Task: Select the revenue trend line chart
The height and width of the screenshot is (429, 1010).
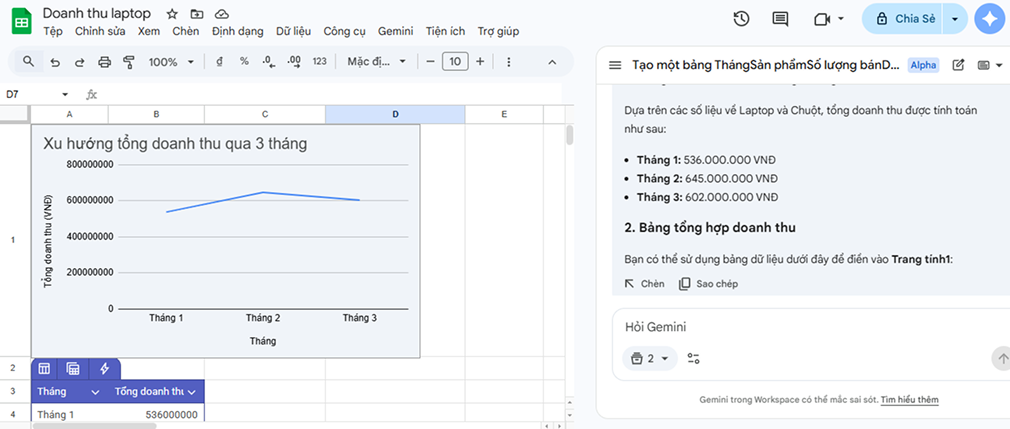Action: tap(225, 241)
